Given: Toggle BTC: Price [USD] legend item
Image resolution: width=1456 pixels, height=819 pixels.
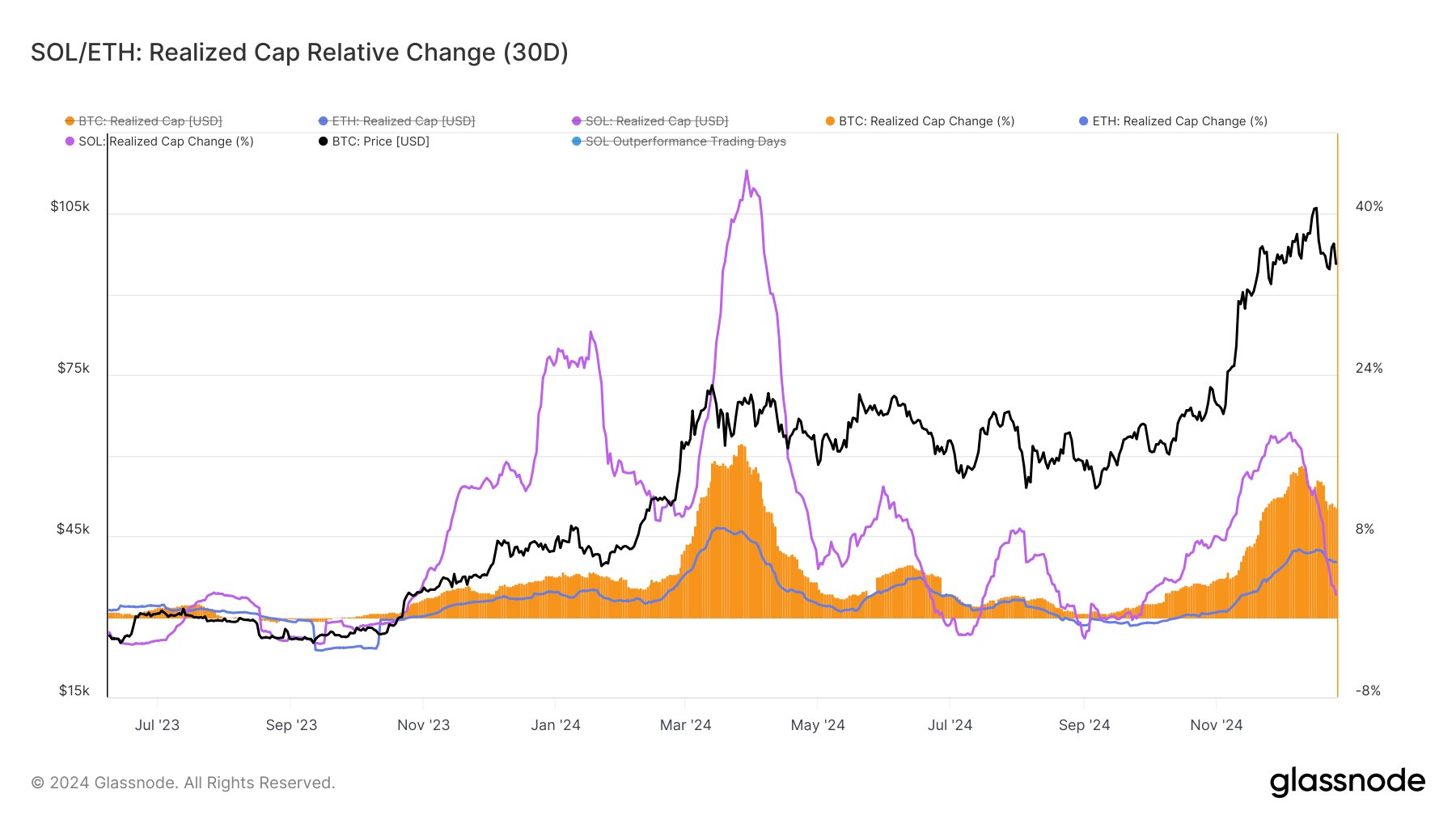Looking at the screenshot, I should pos(374,141).
